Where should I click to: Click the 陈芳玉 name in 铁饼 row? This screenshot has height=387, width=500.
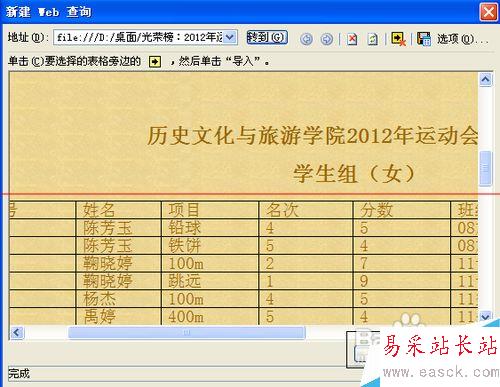(107, 246)
